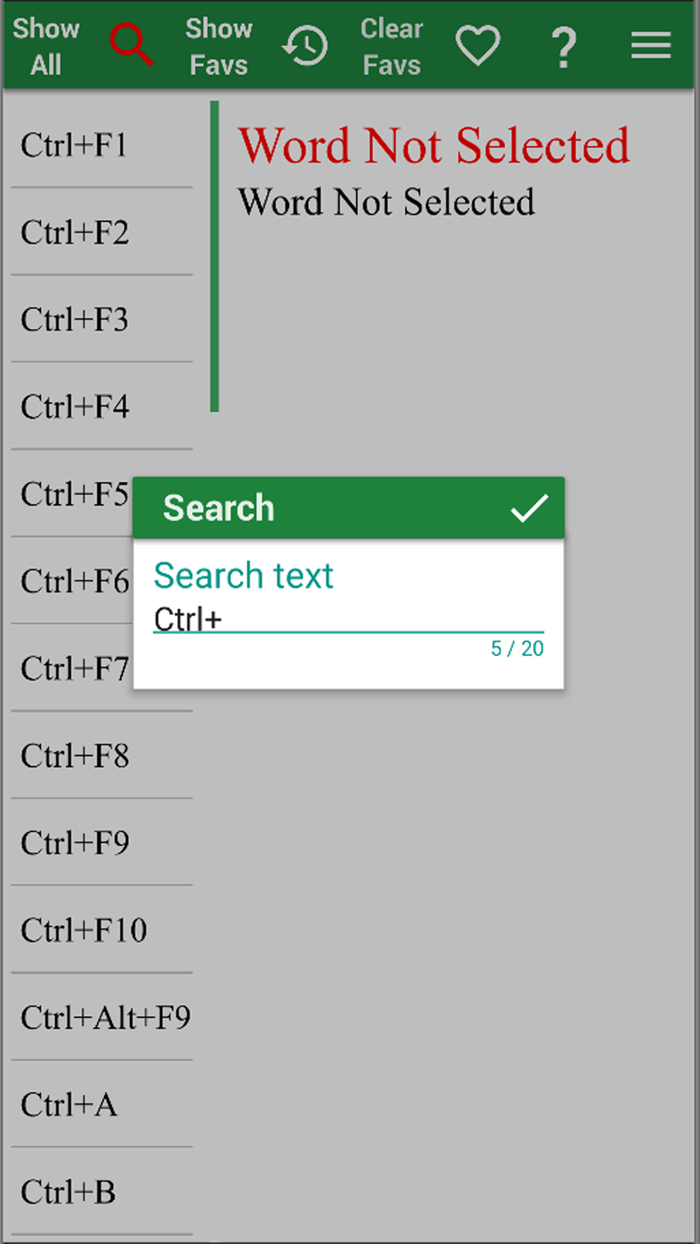This screenshot has width=700, height=1244.
Task: Click Show Favs in the toolbar
Action: (218, 46)
